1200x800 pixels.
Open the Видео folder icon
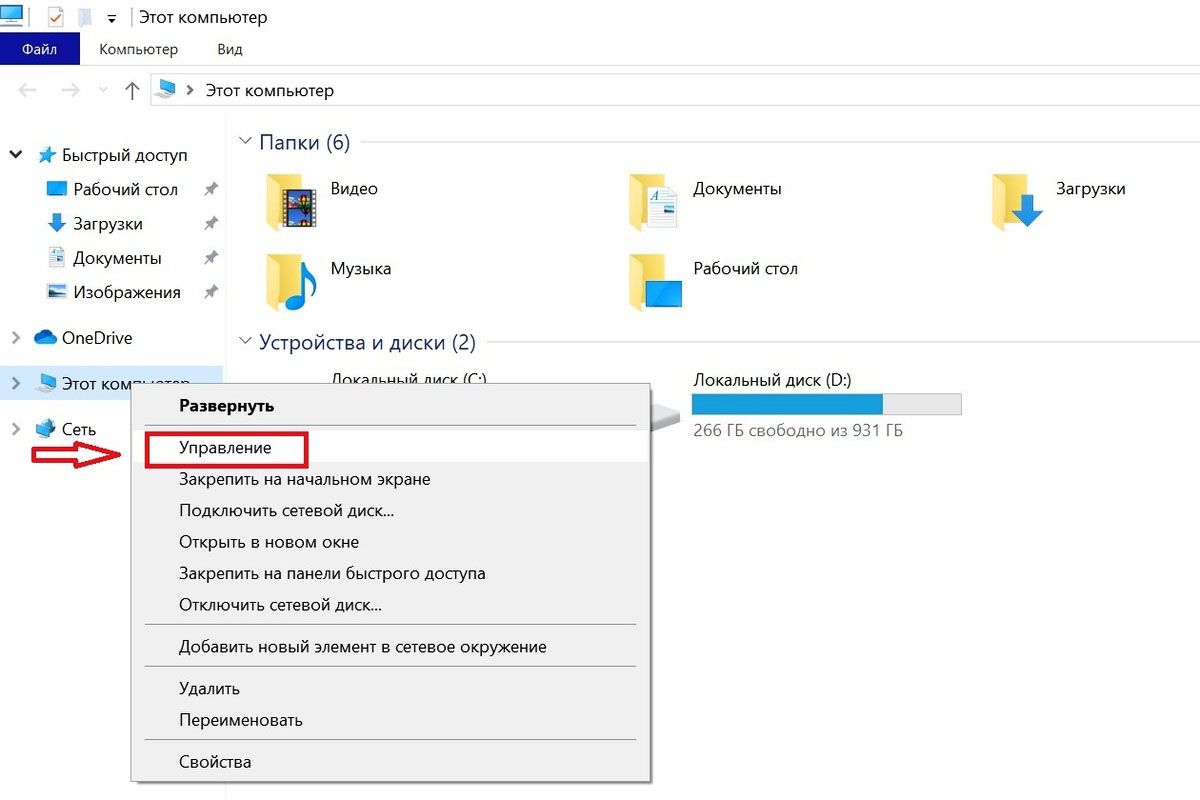click(x=292, y=202)
